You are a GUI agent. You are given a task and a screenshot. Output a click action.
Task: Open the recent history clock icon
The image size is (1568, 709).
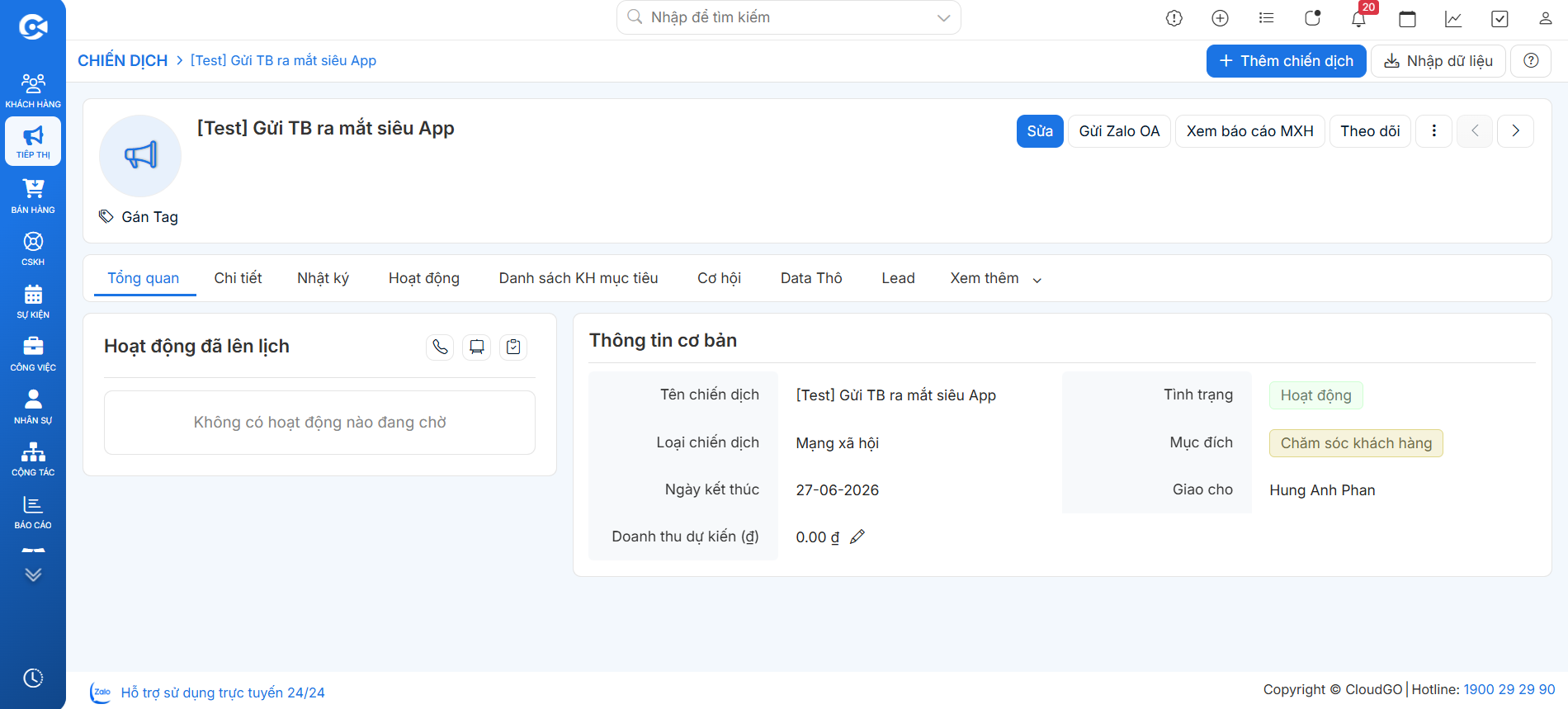point(33,678)
